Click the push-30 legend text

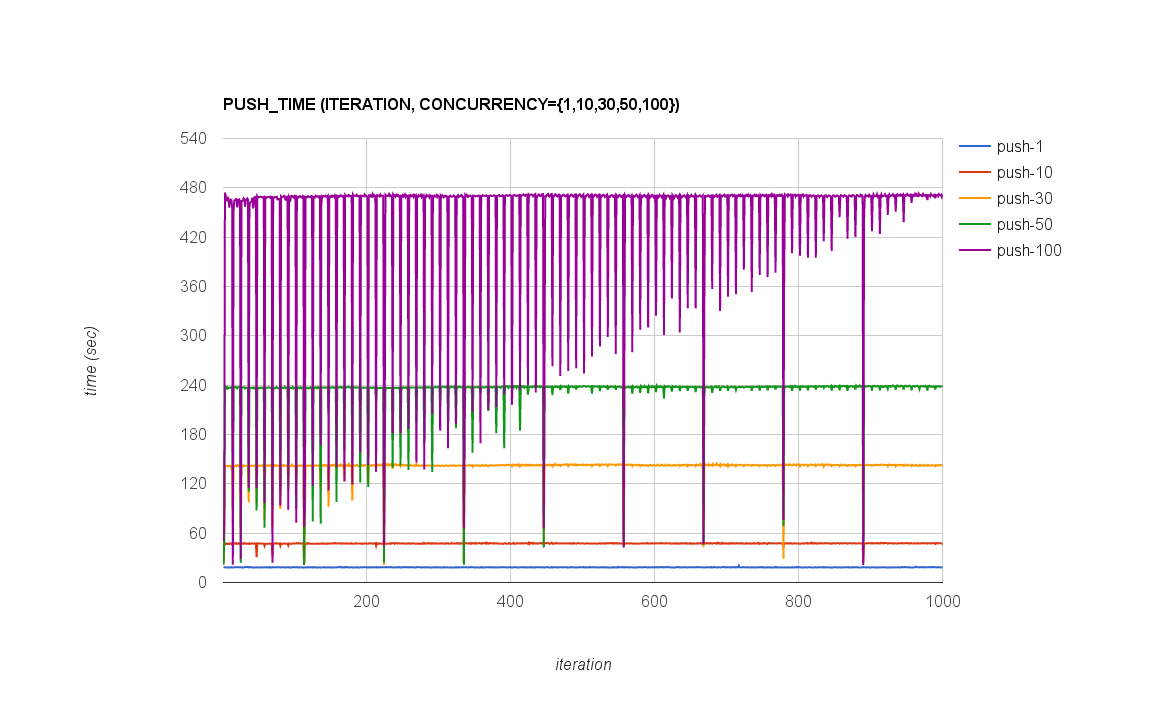coord(1024,198)
